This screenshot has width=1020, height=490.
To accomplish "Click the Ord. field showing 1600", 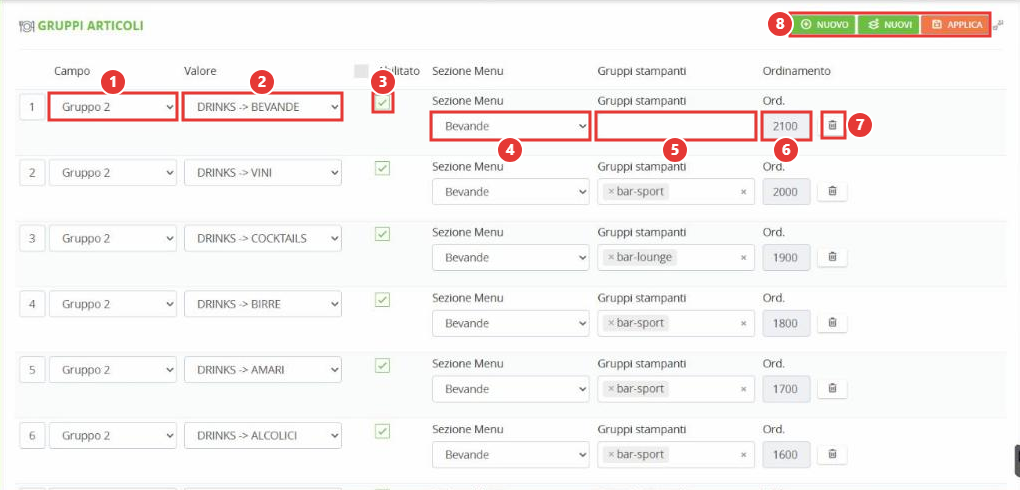I will 786,455.
